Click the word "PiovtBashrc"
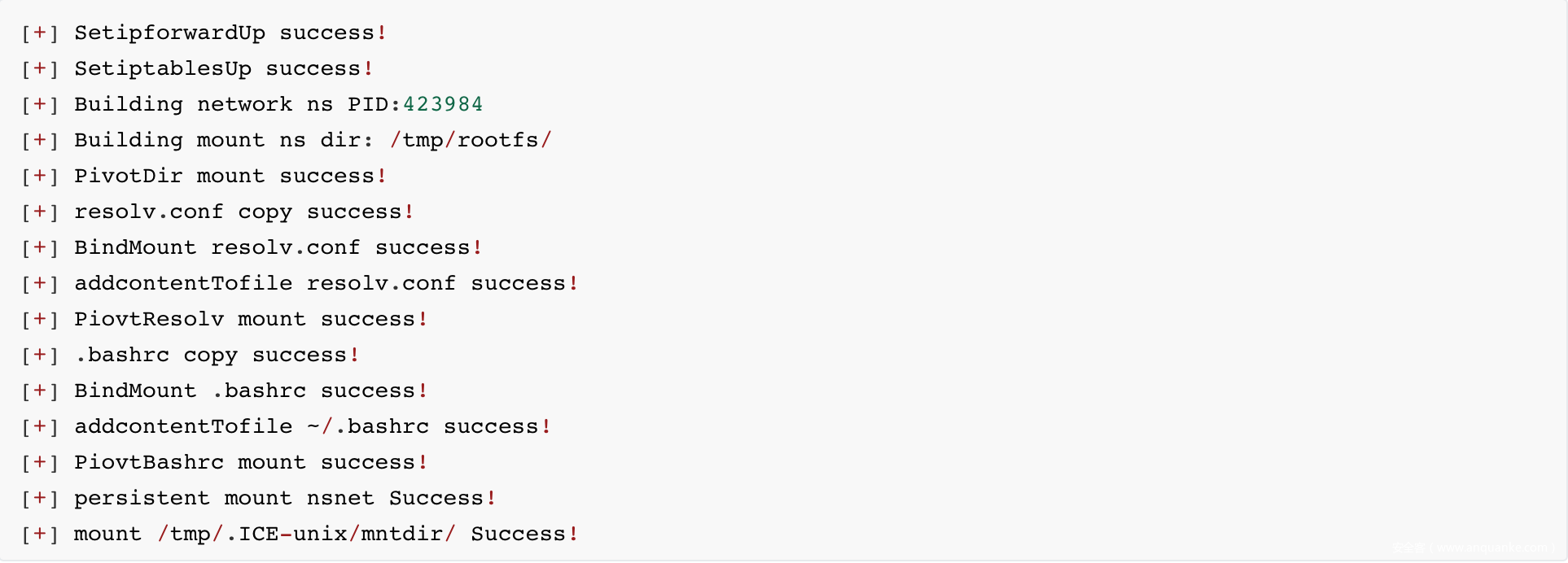Viewport: 1568px width, 563px height. [x=149, y=463]
